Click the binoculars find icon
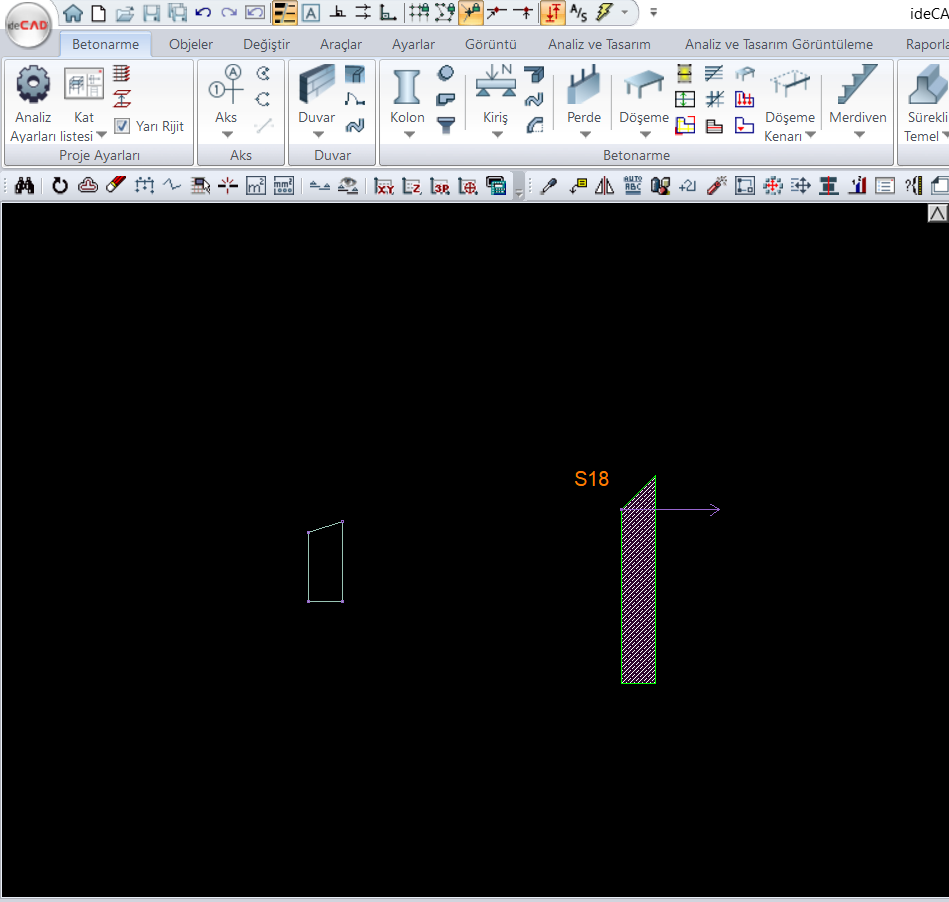This screenshot has height=902, width=949. coord(25,185)
